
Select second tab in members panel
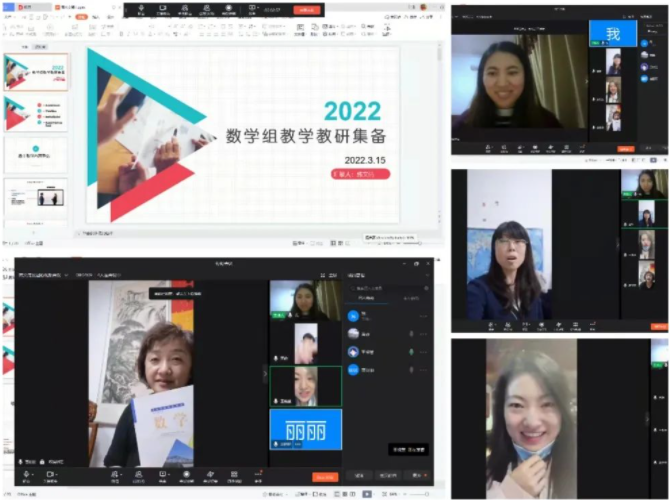pyautogui.click(x=411, y=298)
